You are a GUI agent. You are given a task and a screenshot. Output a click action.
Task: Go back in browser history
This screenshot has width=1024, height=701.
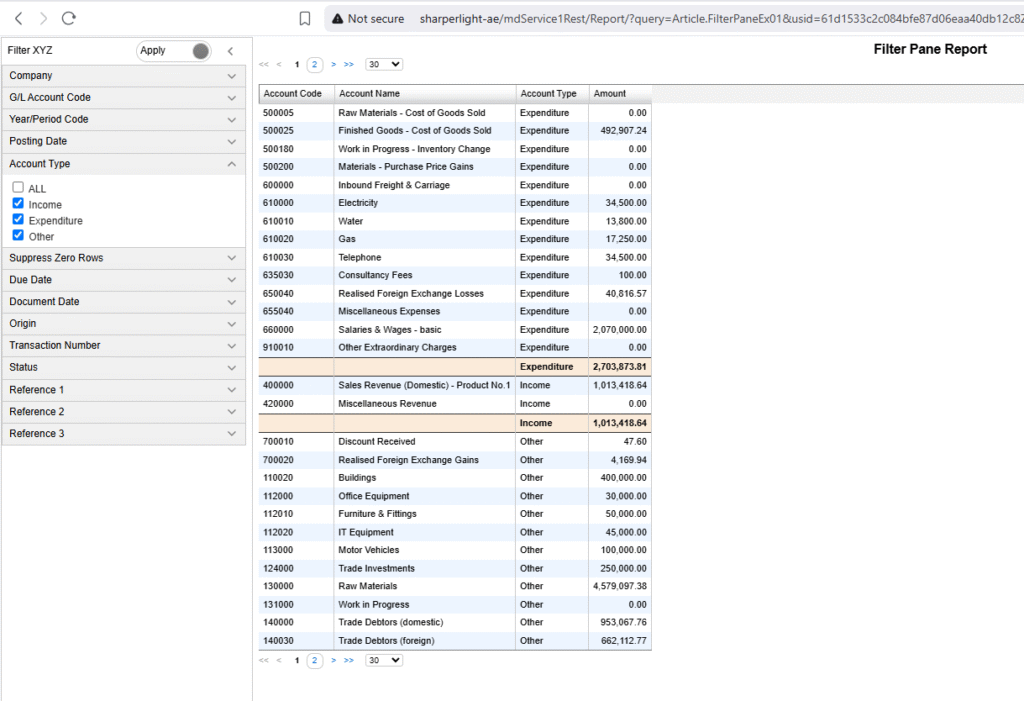[x=19, y=18]
